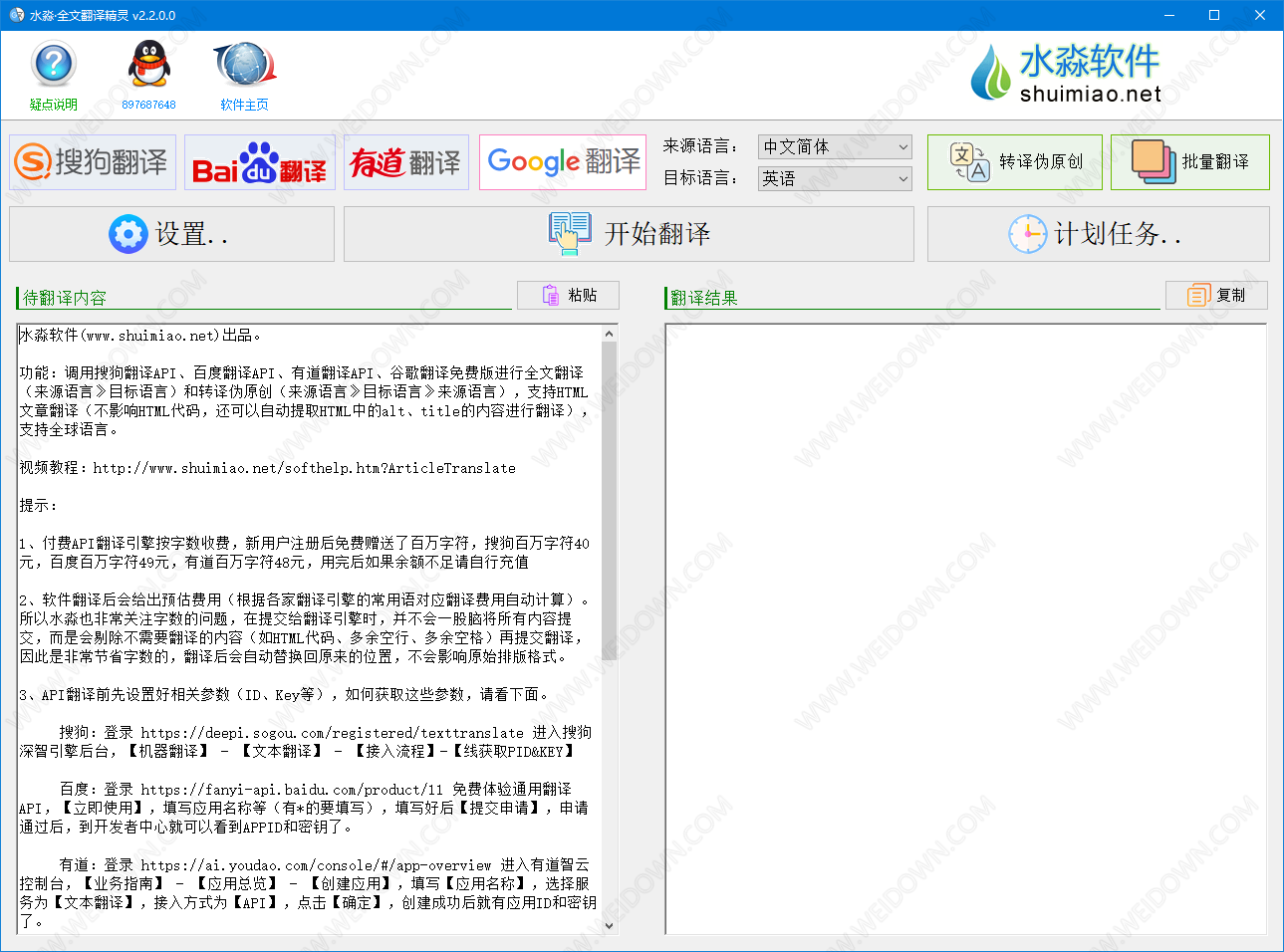
Task: Click the source text scrollbar down arrow
Action: tap(610, 925)
